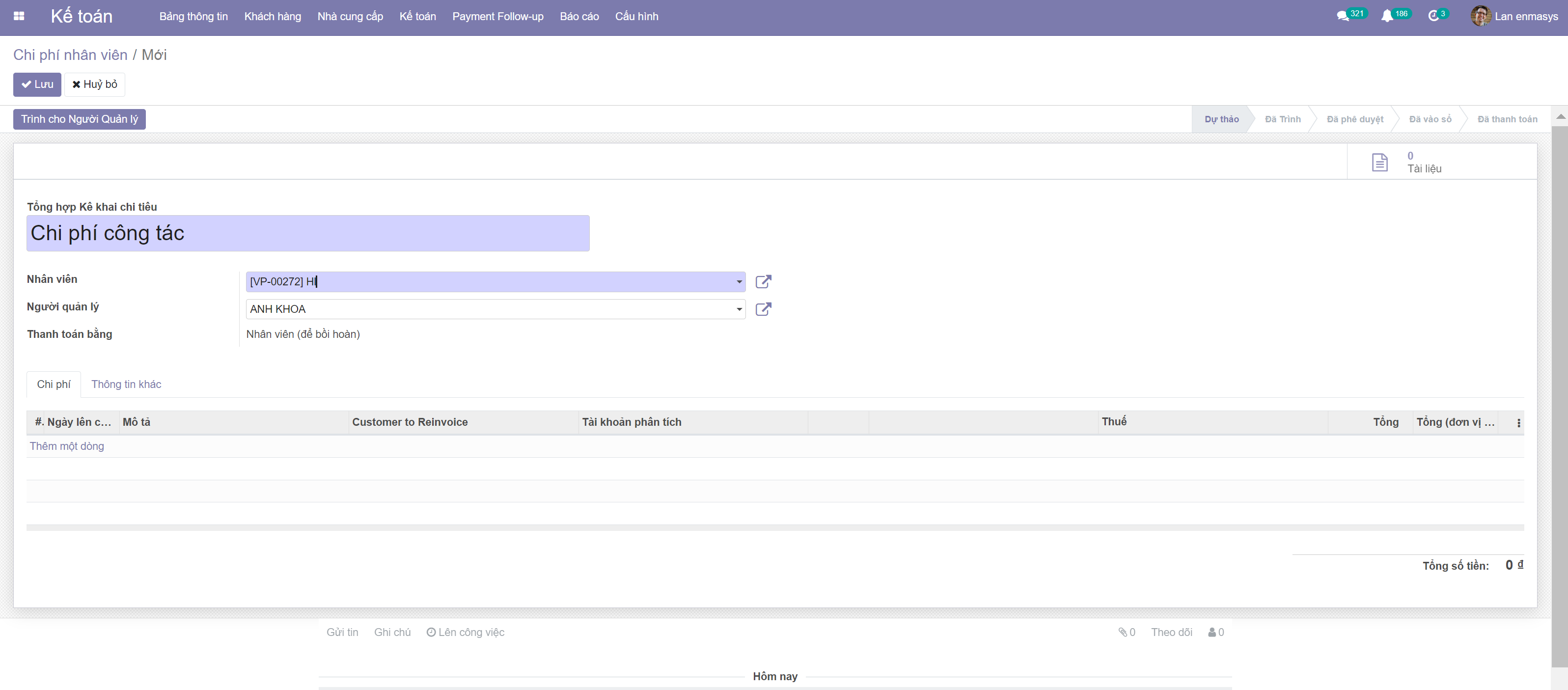Expand the Người quản lý dropdown arrow
The image size is (1568, 690).
pos(739,309)
